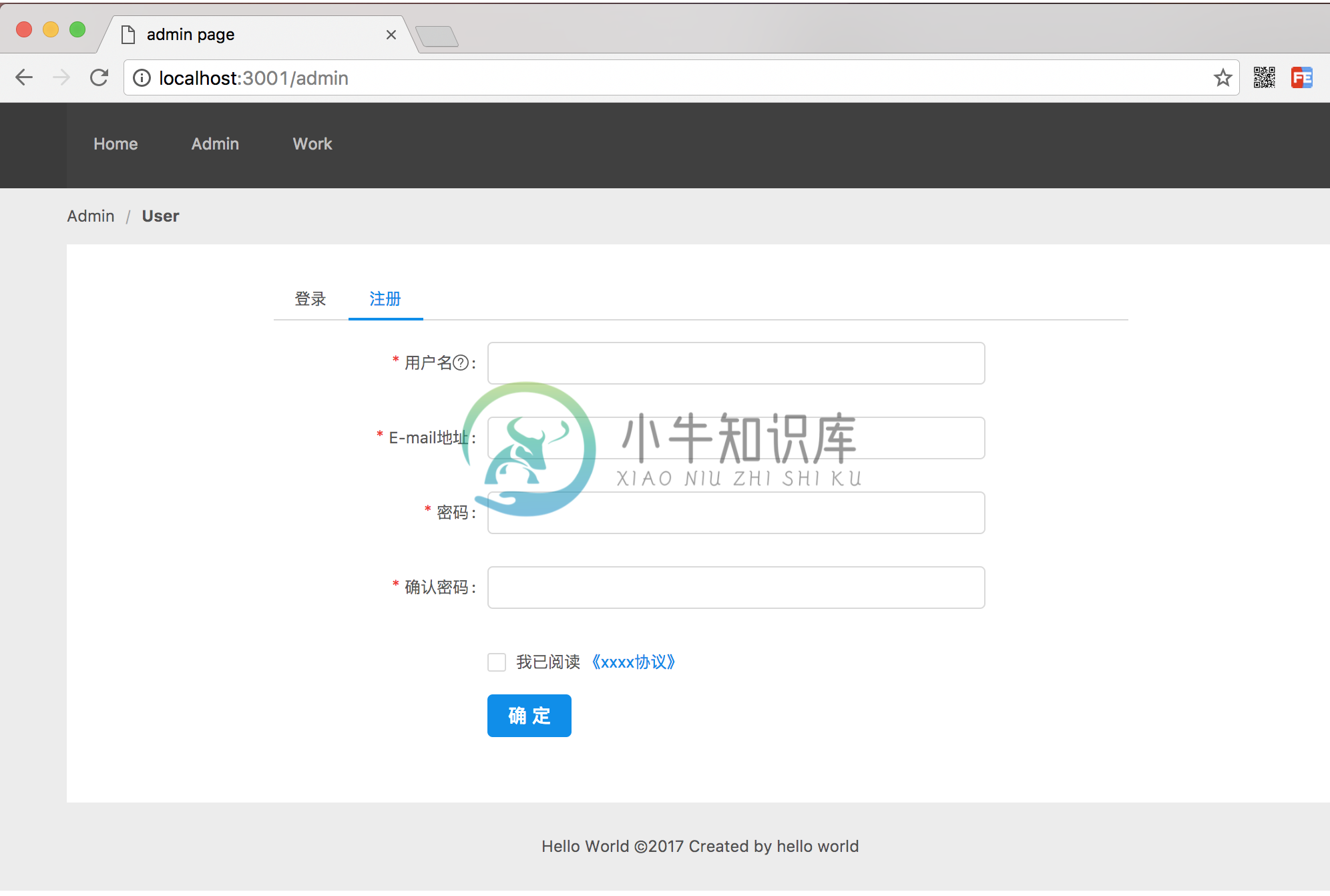Click the 确认密码 confirm password field
Screen dimensions: 1330x896
[x=735, y=588]
